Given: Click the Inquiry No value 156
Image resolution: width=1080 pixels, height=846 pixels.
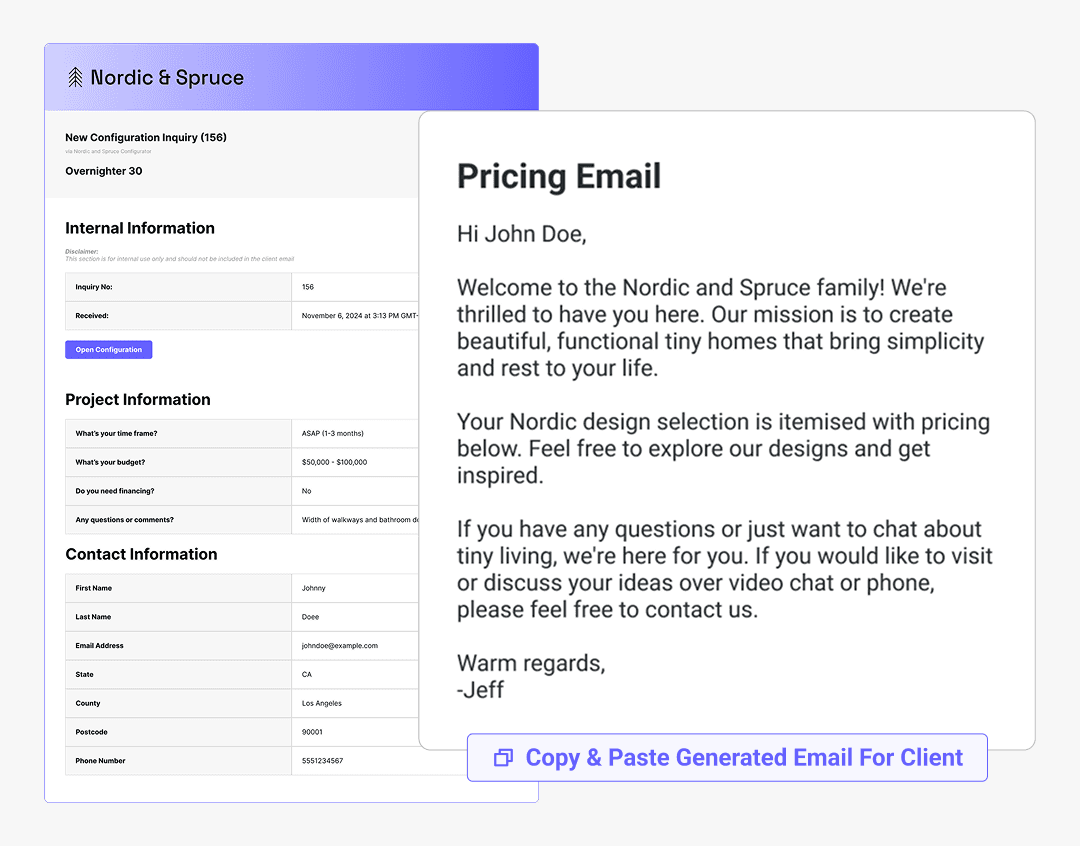Looking at the screenshot, I should point(308,287).
